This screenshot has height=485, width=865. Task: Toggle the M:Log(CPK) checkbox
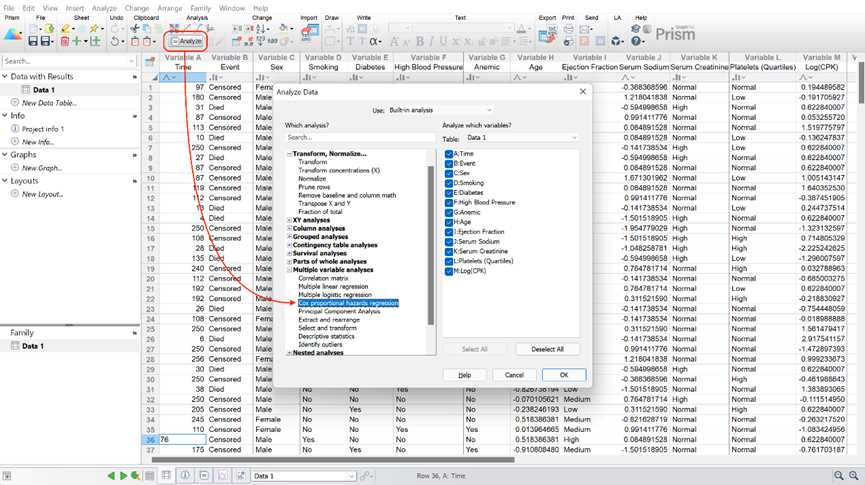[448, 271]
